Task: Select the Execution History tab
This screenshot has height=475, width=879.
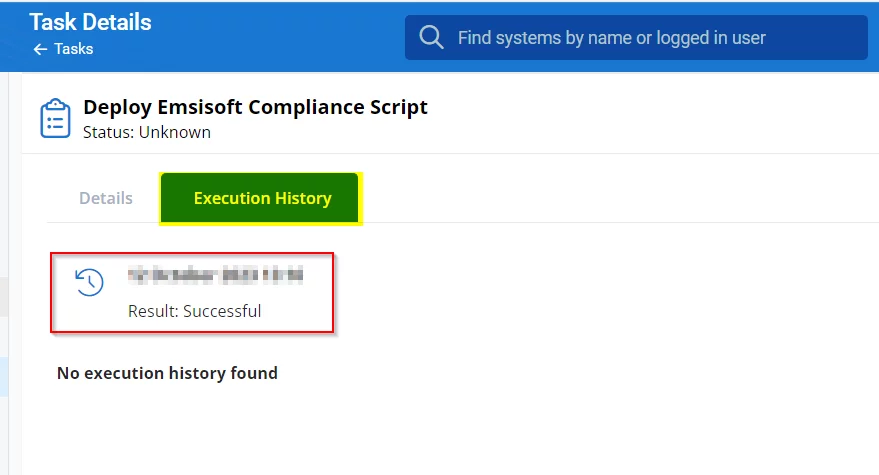Action: point(261,198)
